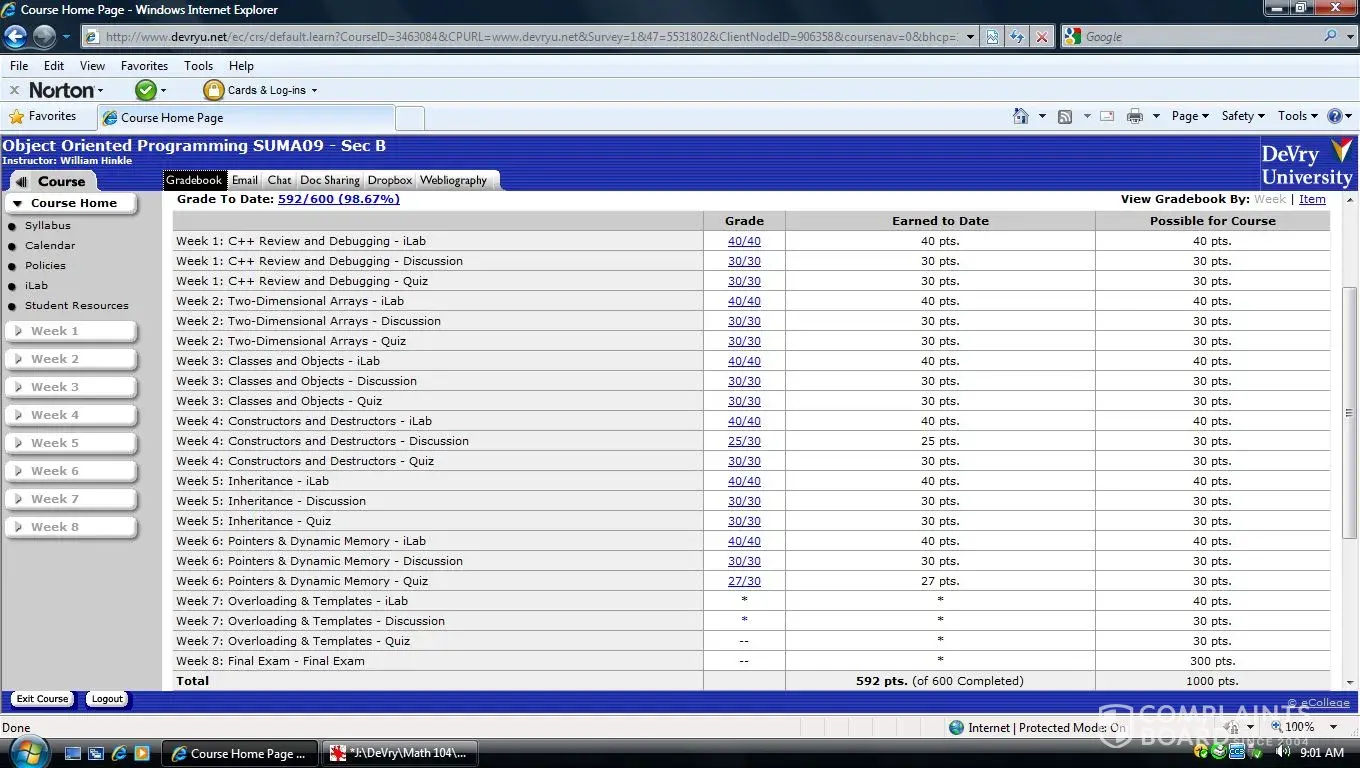The width and height of the screenshot is (1360, 768).
Task: Switch to the Dropbox tab
Action: pos(389,180)
